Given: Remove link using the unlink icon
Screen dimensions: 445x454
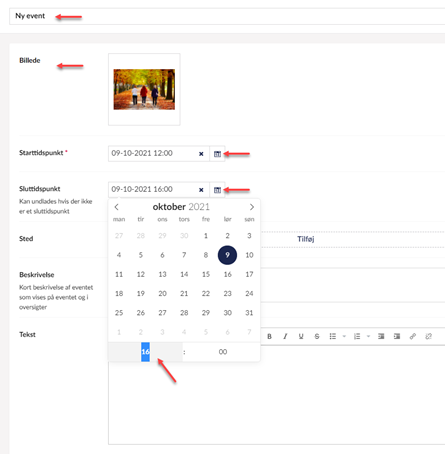Looking at the screenshot, I should coord(429,336).
